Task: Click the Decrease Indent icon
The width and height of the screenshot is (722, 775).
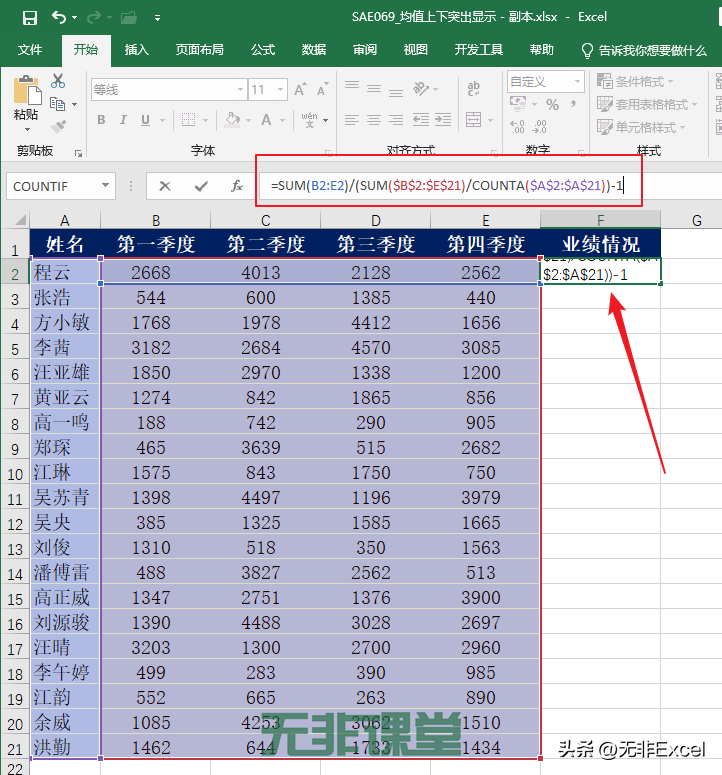Action: pyautogui.click(x=421, y=120)
